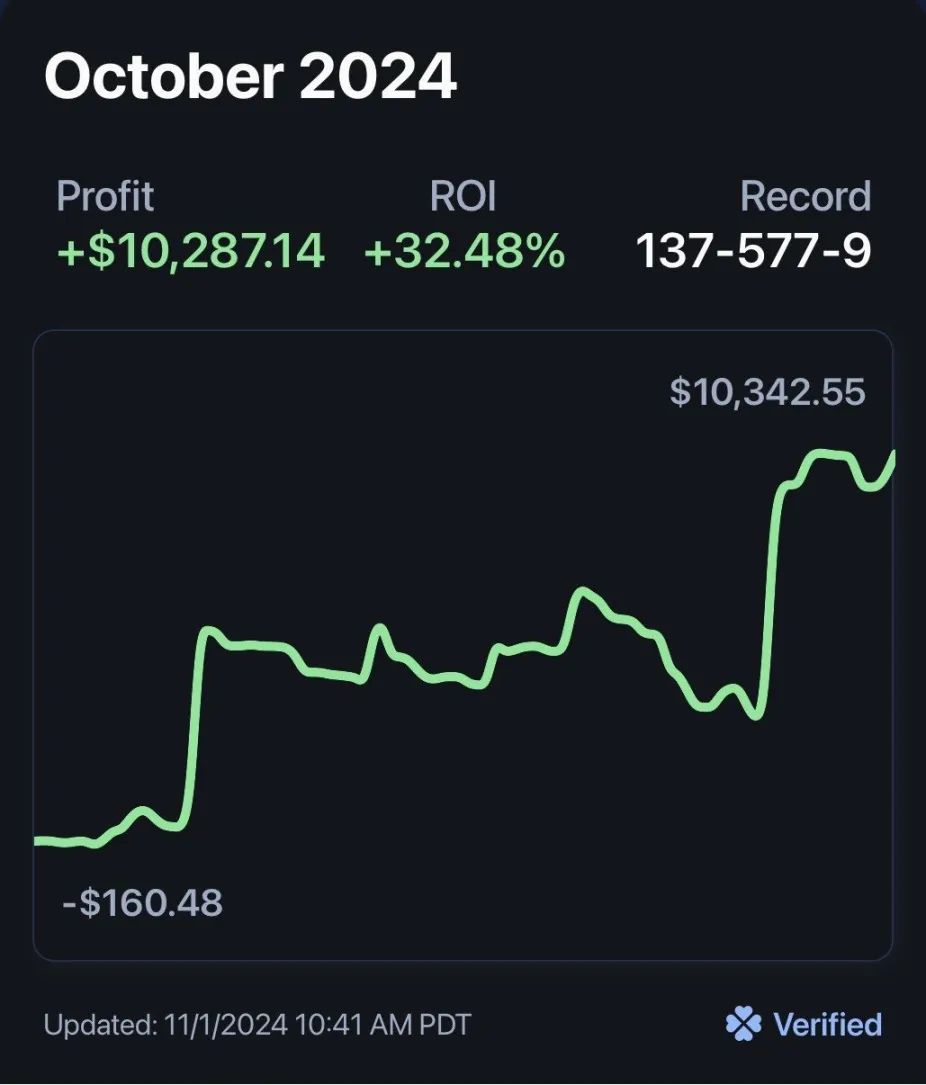
Task: Select the ROI stat showing +32.48%
Action: tap(463, 252)
